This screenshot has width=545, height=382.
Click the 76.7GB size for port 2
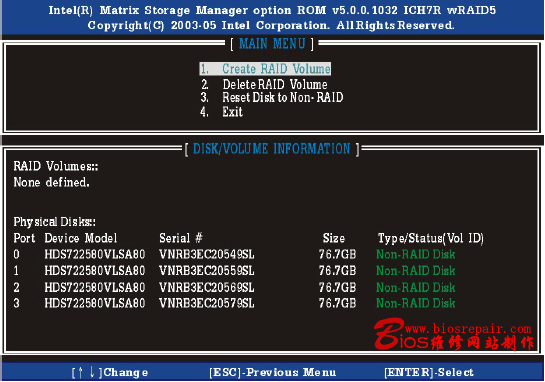pos(337,287)
